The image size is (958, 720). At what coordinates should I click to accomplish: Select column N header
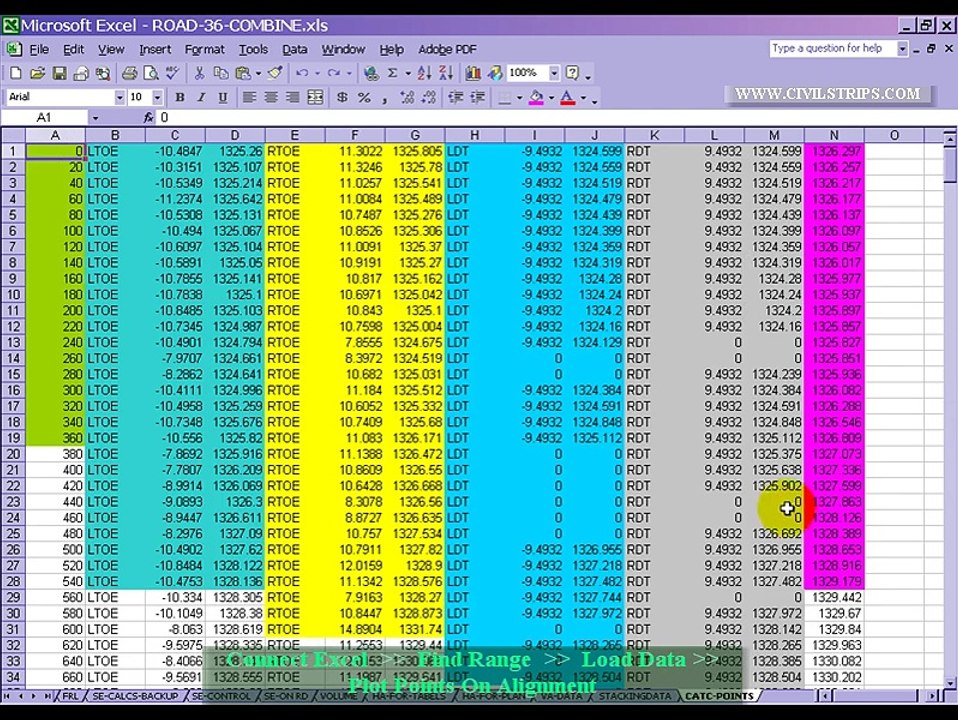(x=834, y=135)
